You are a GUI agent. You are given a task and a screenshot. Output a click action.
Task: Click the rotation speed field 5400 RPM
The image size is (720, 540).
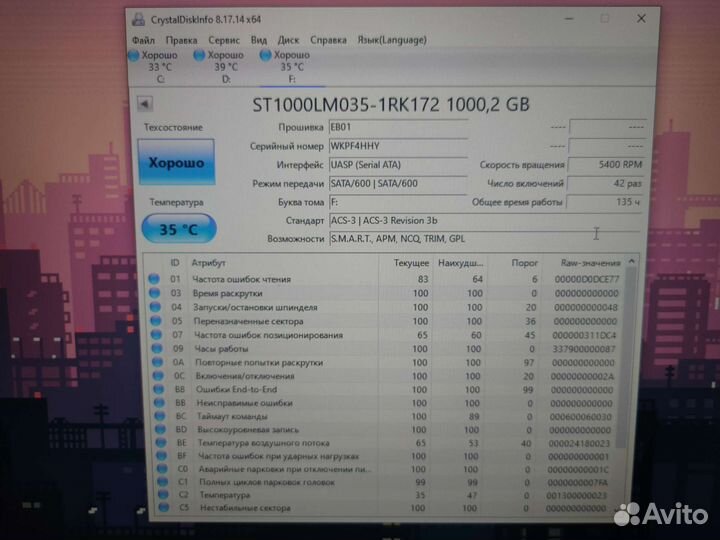click(x=606, y=165)
